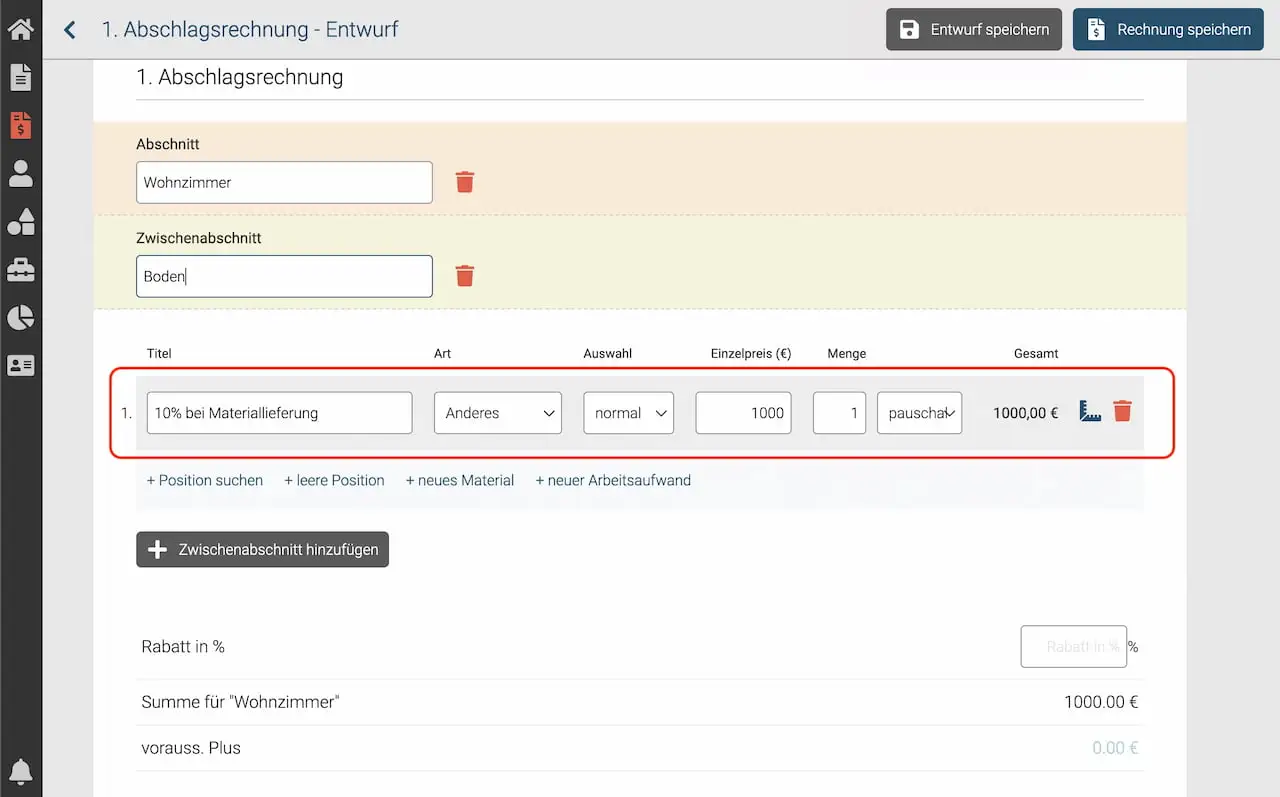Focus the Titel field with 10% bei Materiallieferung
1280x797 pixels.
(280, 413)
